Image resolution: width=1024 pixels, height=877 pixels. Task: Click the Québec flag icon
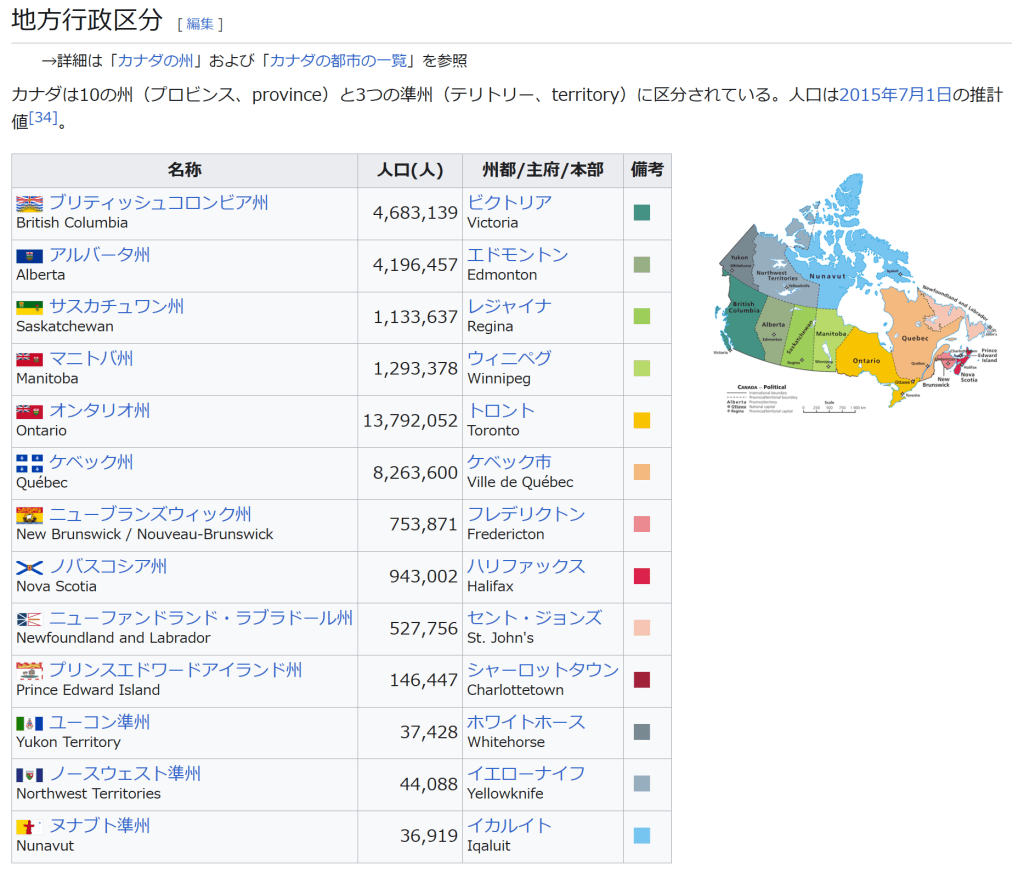click(30, 463)
